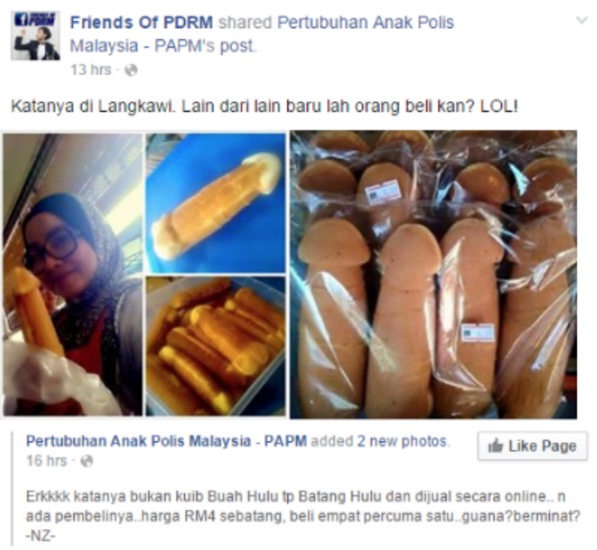Click the globe privacy icon beside 16 hrs
Screen dimensions: 597x550
pos(87,461)
